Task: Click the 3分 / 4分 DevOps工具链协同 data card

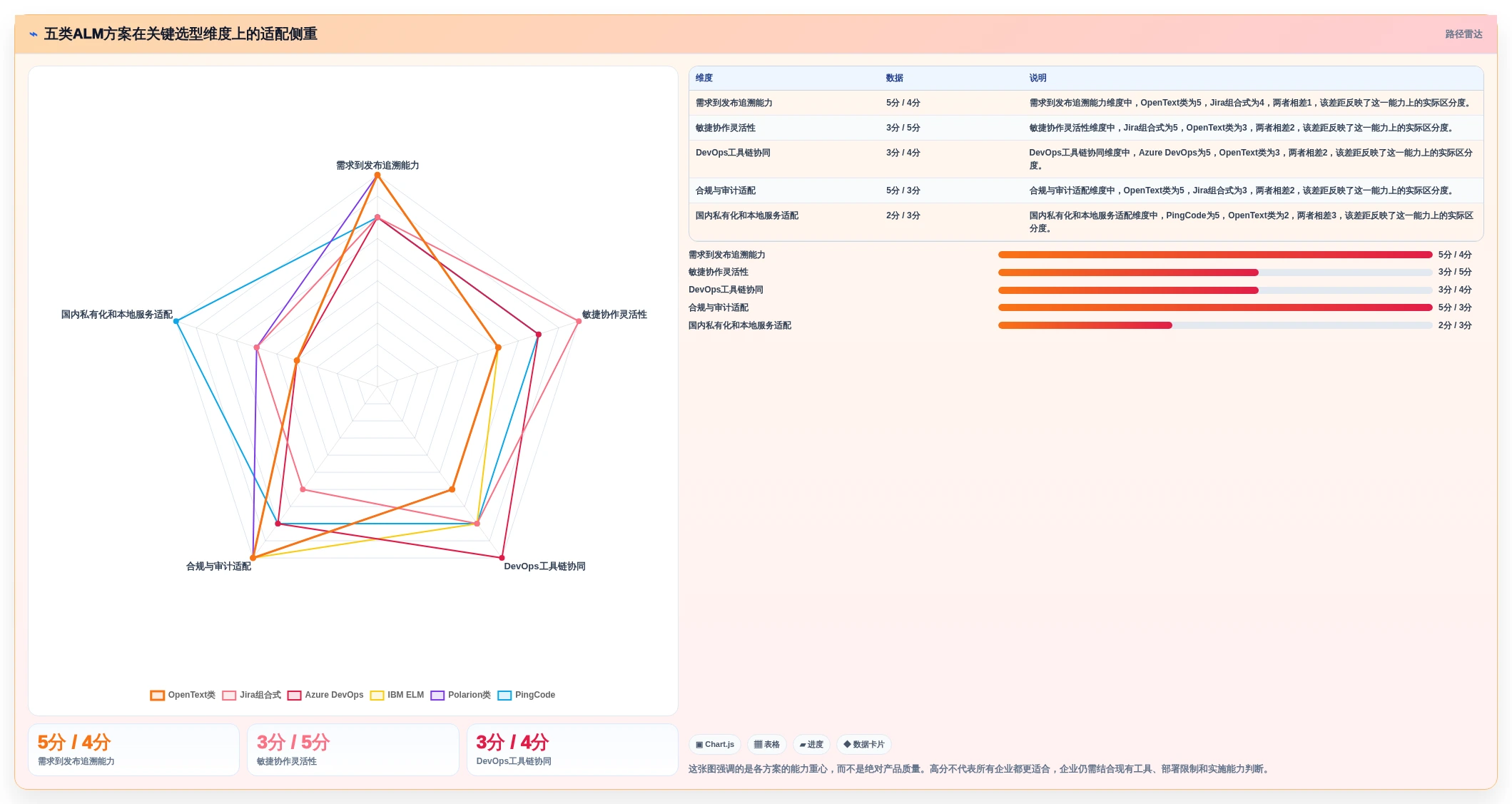Action: point(572,750)
